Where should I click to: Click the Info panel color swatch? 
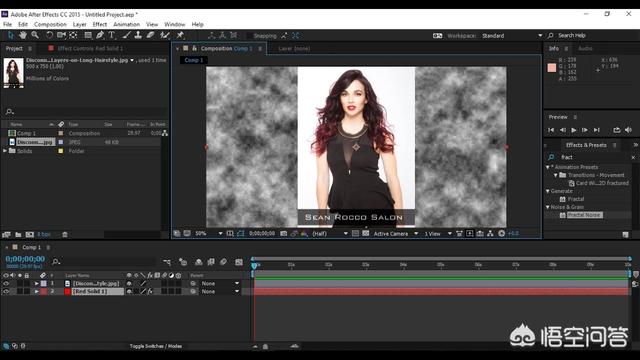(552, 68)
